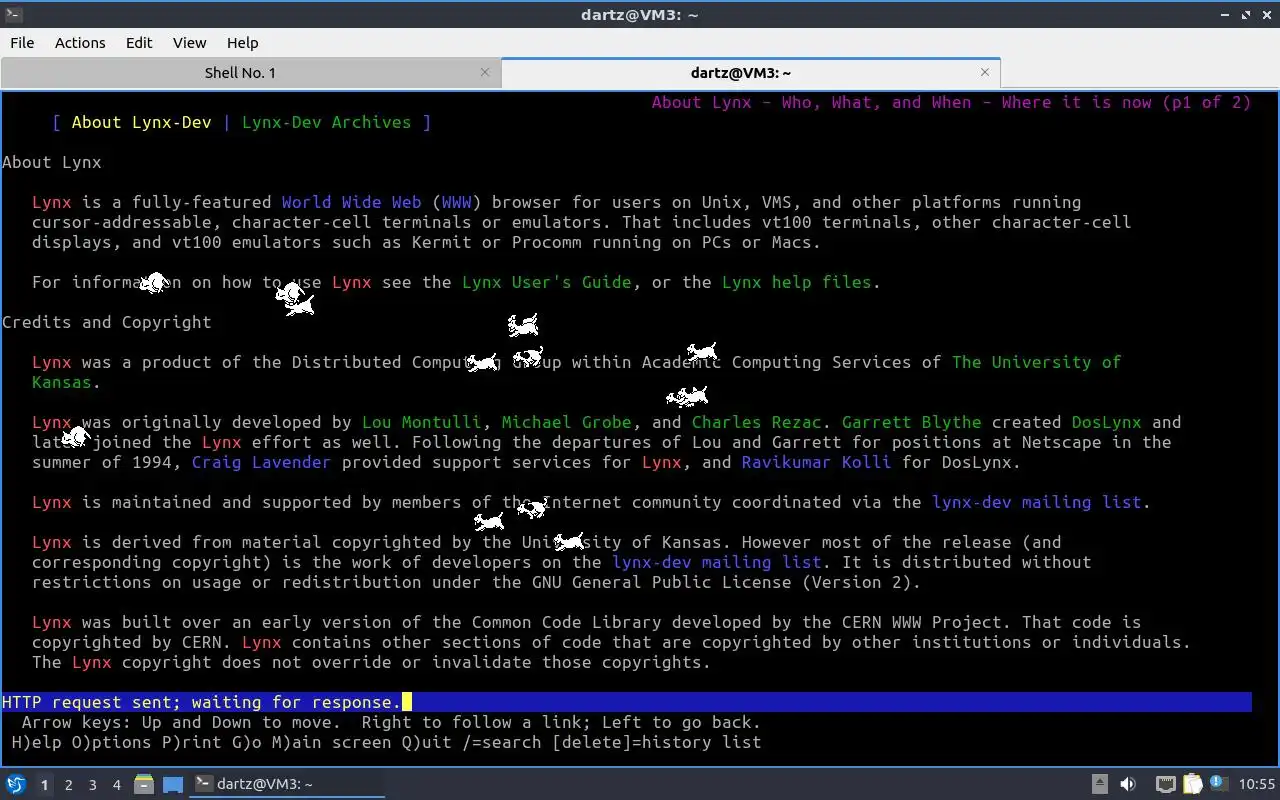Open the Edit menu

click(139, 43)
